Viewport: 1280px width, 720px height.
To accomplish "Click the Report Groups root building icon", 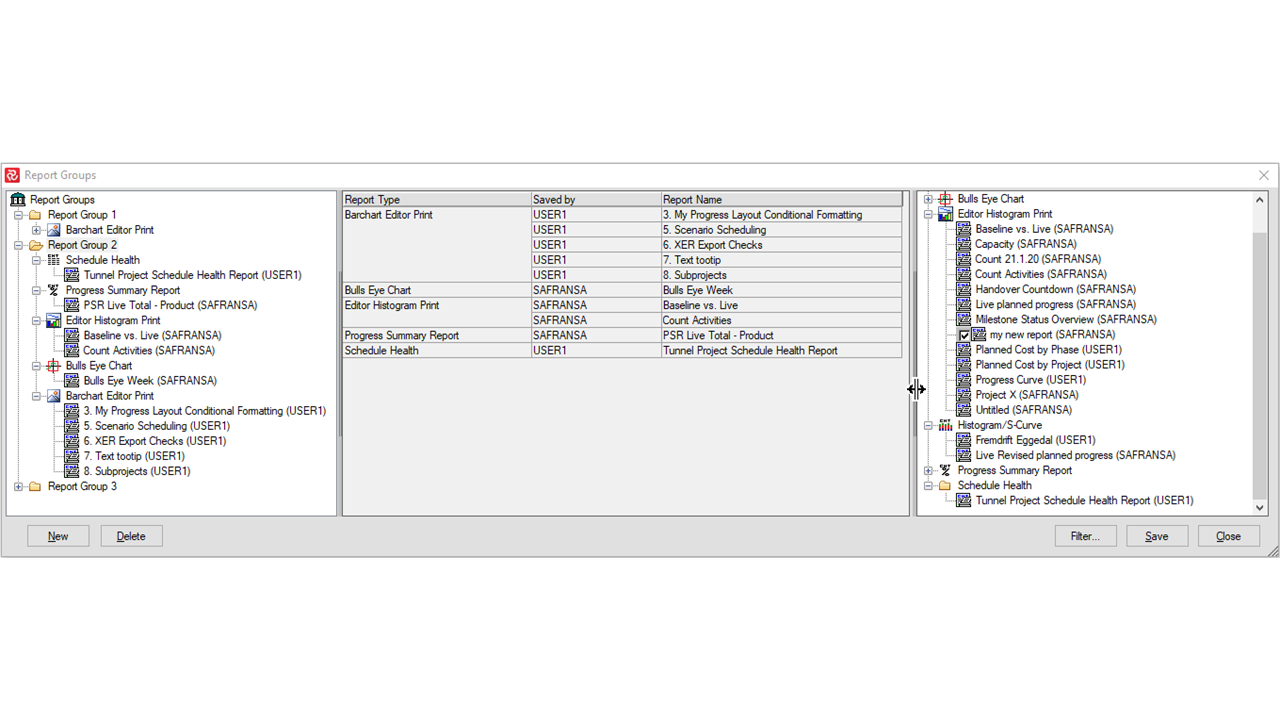I will 18,200.
